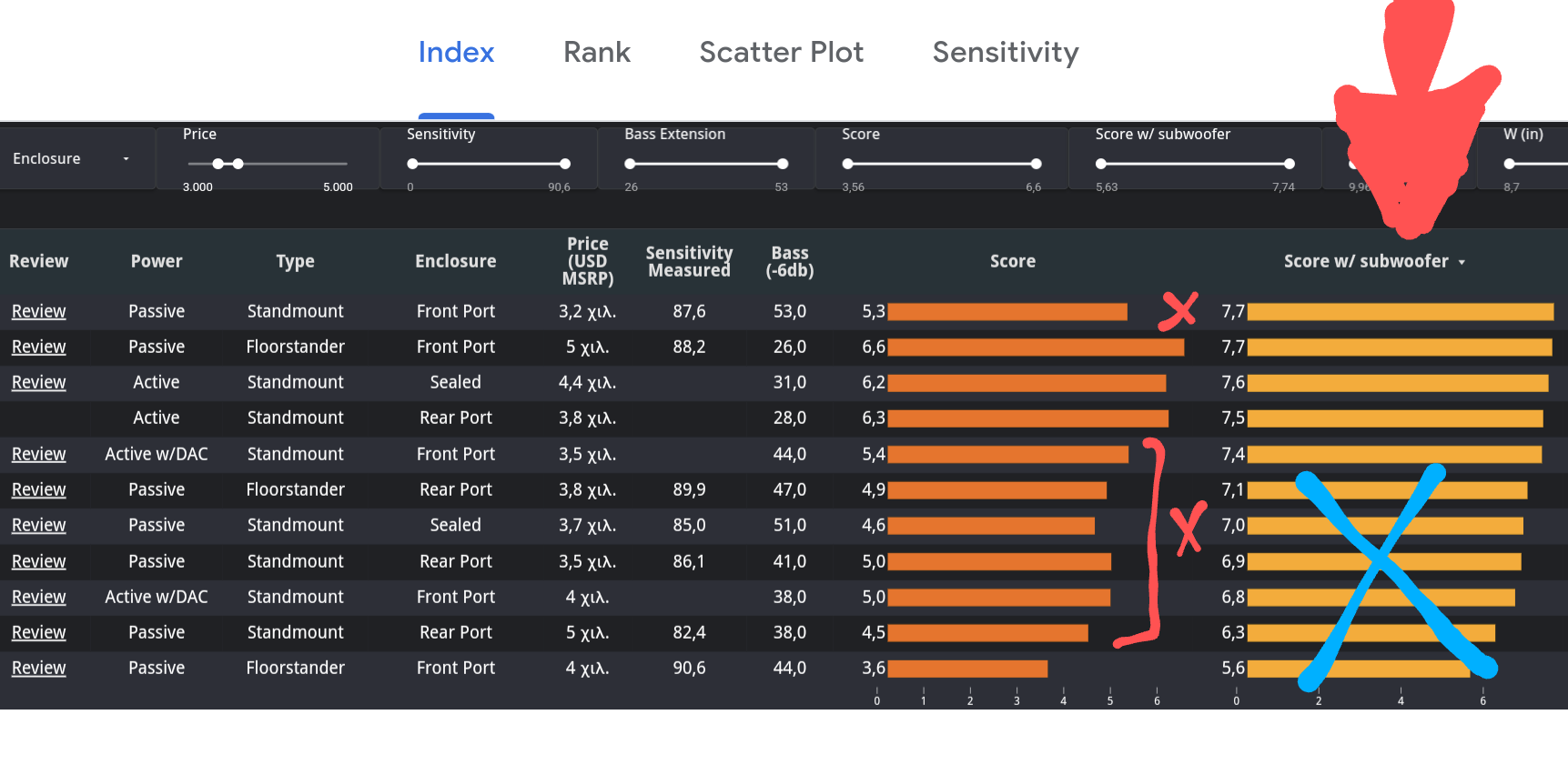Go to the Sensitivity tab
The image size is (1568, 775).
1005,53
